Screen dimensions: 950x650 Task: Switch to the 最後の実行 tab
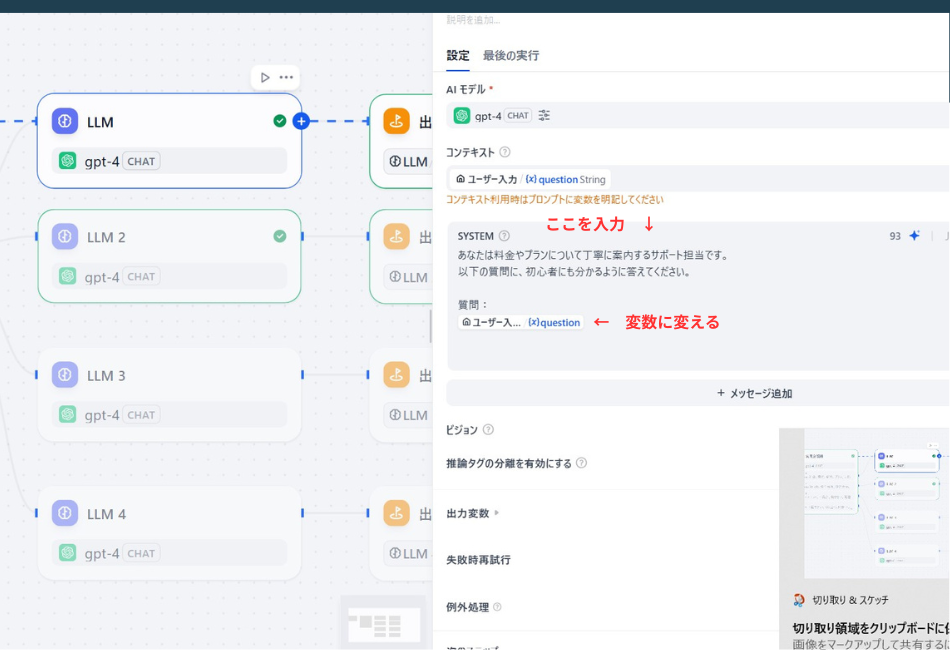510,57
